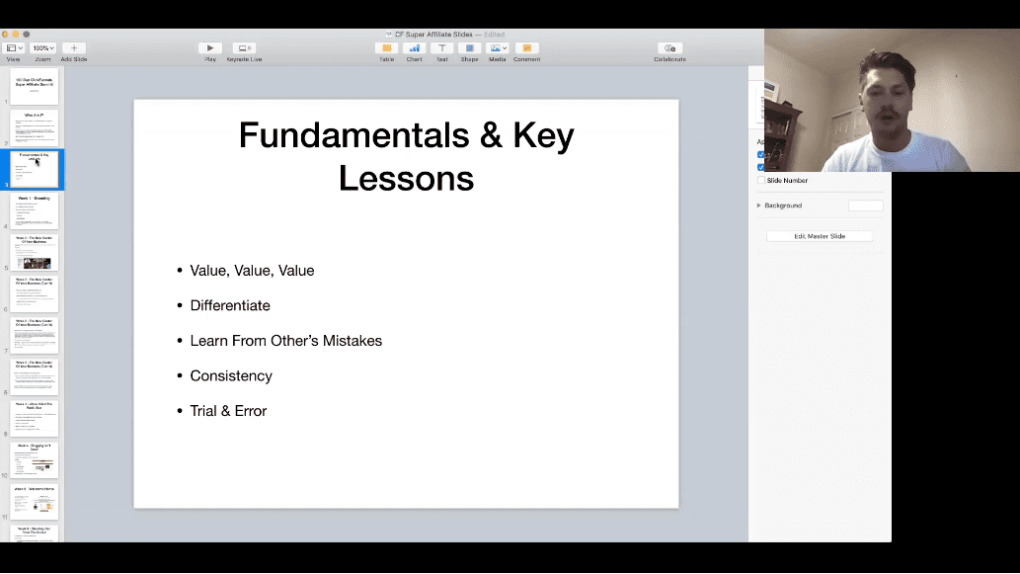
Task: Enable the Slide Number checkbox
Action: pos(761,180)
